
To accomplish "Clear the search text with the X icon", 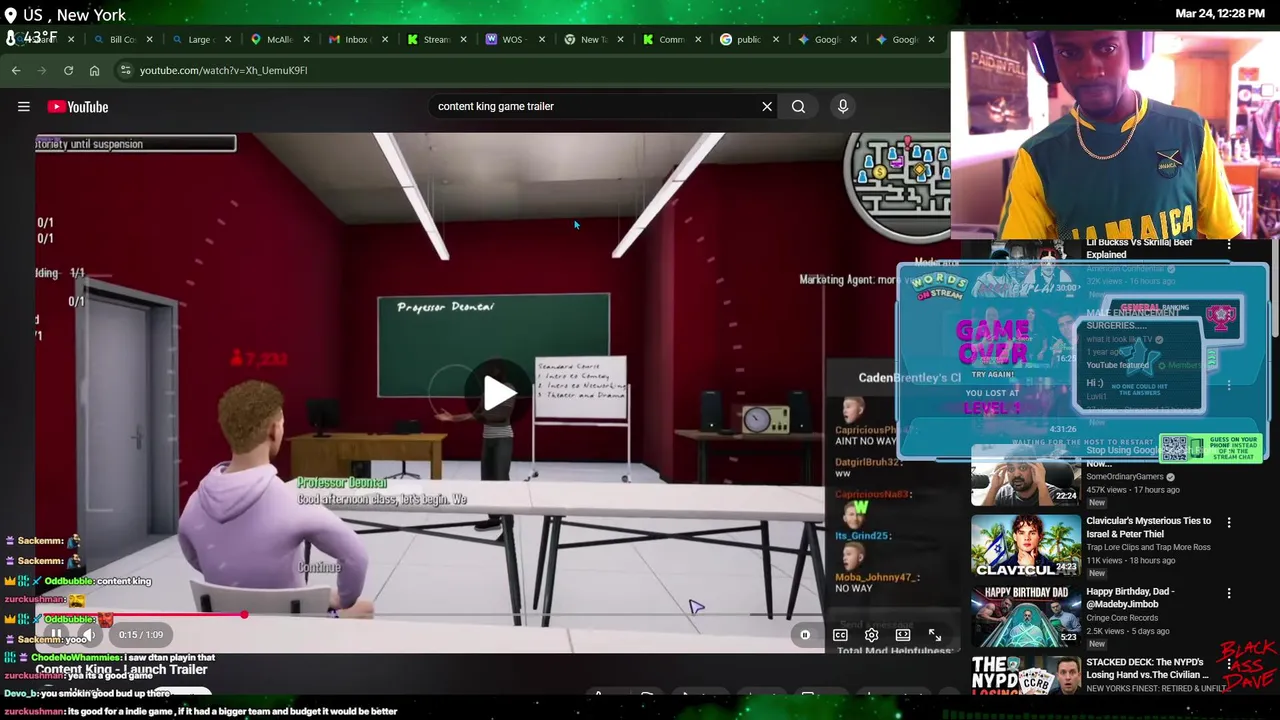I will pyautogui.click(x=767, y=106).
